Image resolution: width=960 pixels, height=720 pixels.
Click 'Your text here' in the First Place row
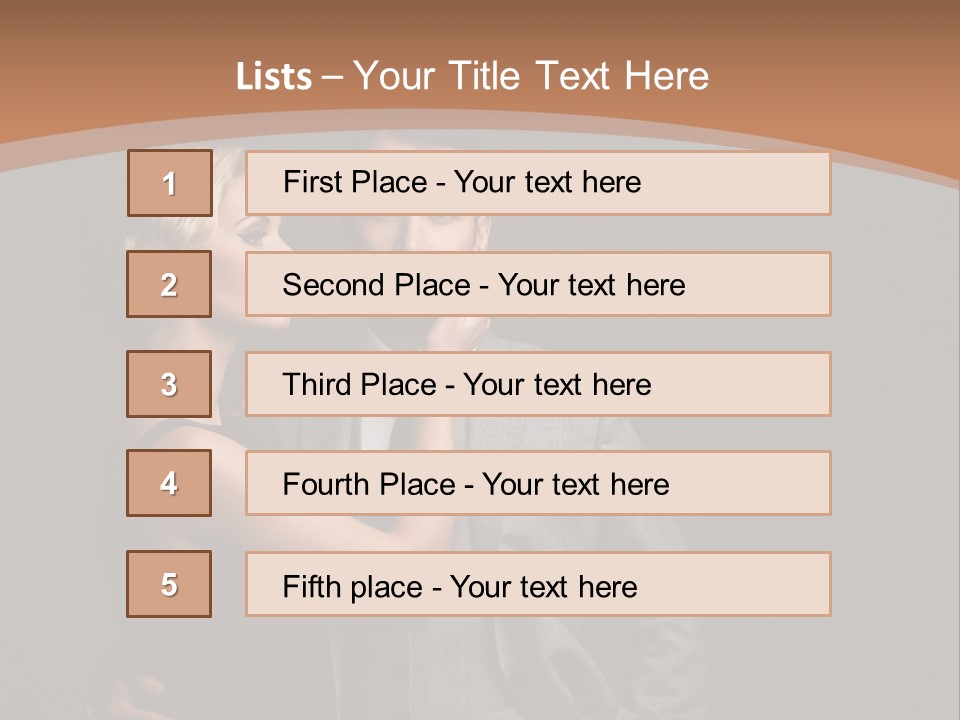click(x=547, y=182)
